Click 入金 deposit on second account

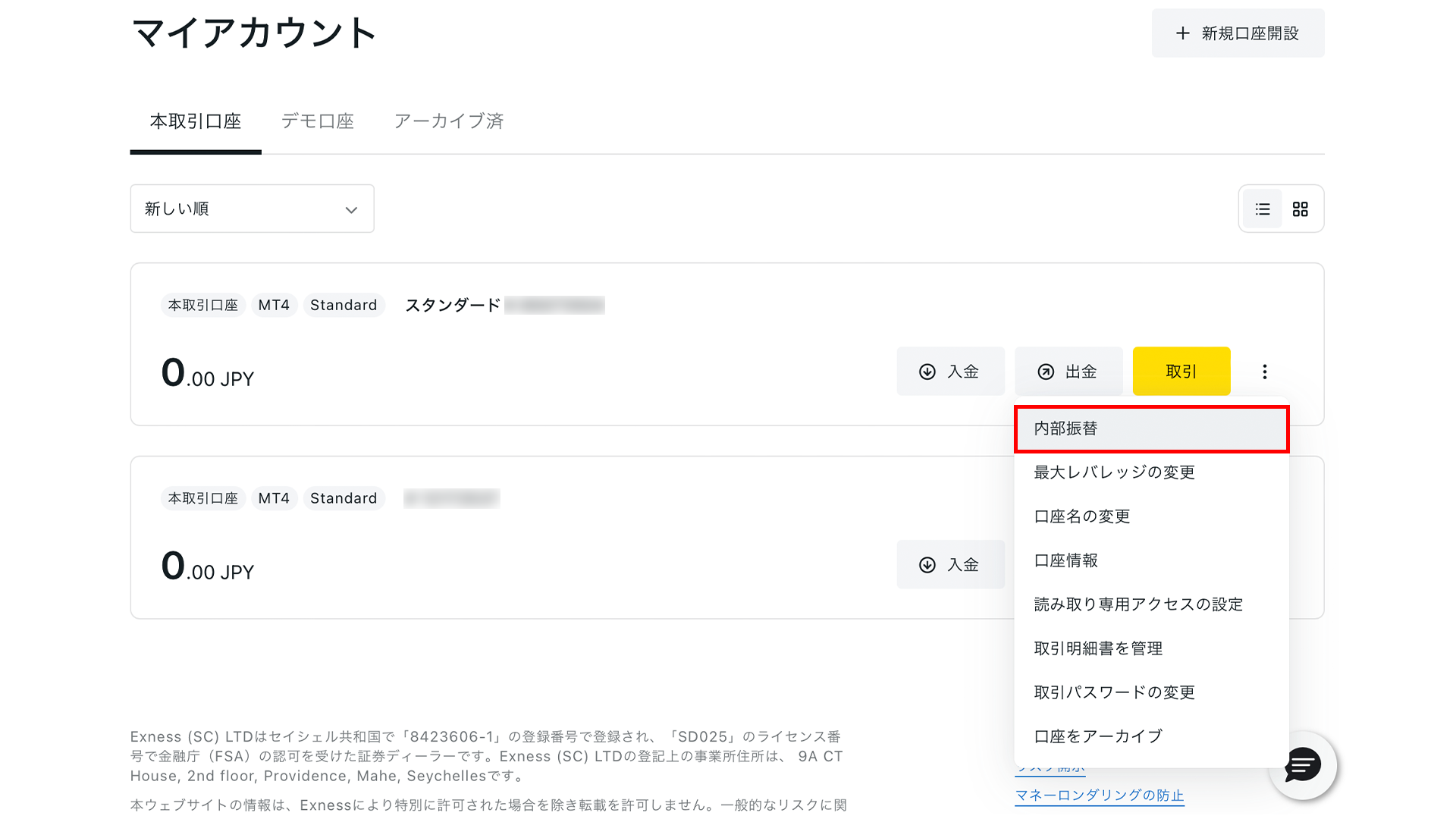950,565
